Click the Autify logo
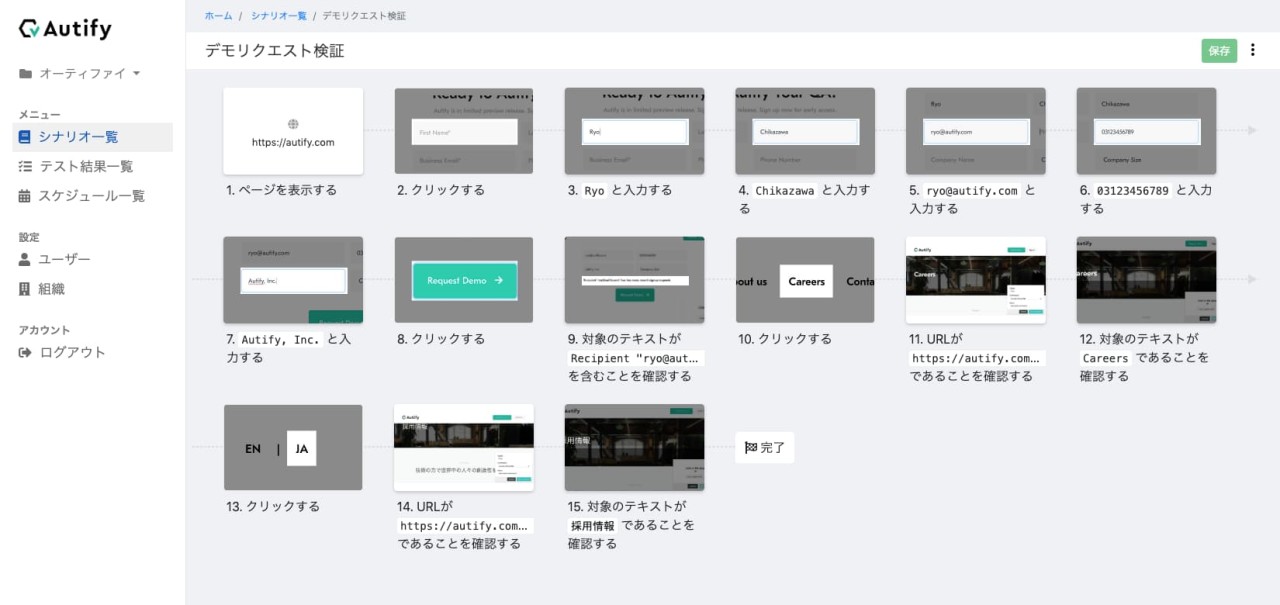1280x605 pixels. pyautogui.click(x=65, y=28)
